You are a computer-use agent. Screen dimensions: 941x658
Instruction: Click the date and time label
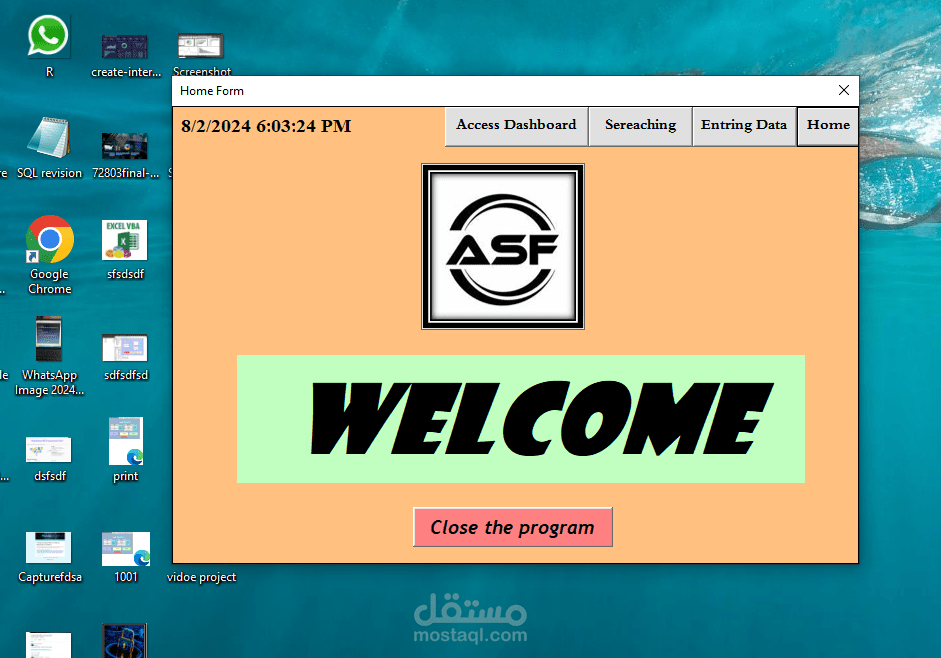(266, 126)
